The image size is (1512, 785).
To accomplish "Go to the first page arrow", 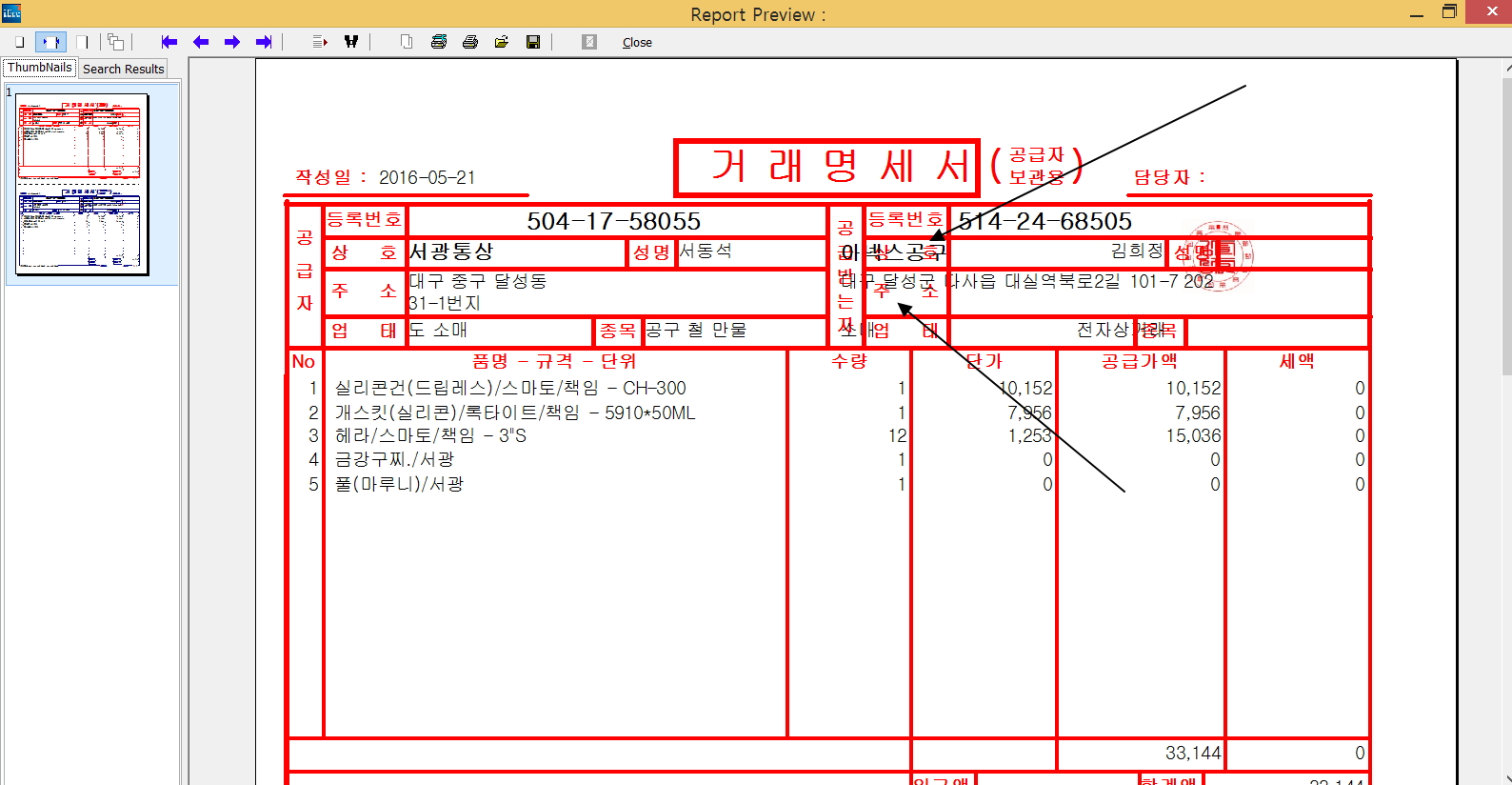I will coord(169,42).
